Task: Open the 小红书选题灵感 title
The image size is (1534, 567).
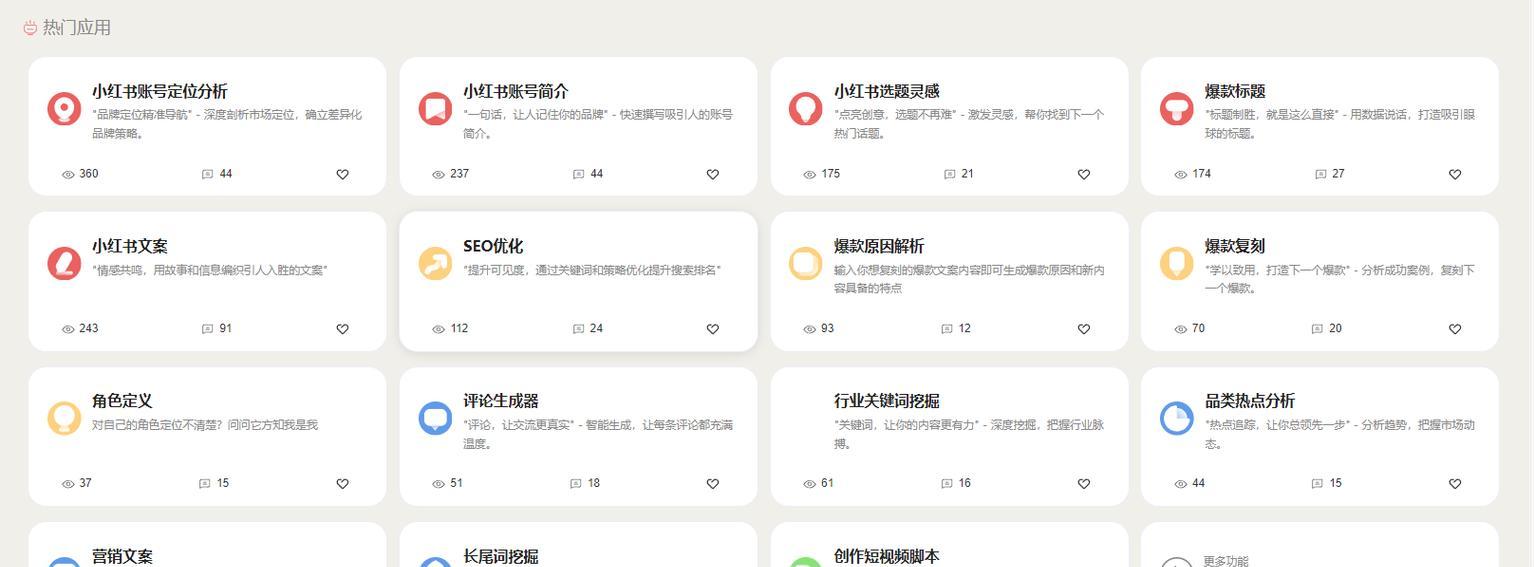Action: click(886, 91)
